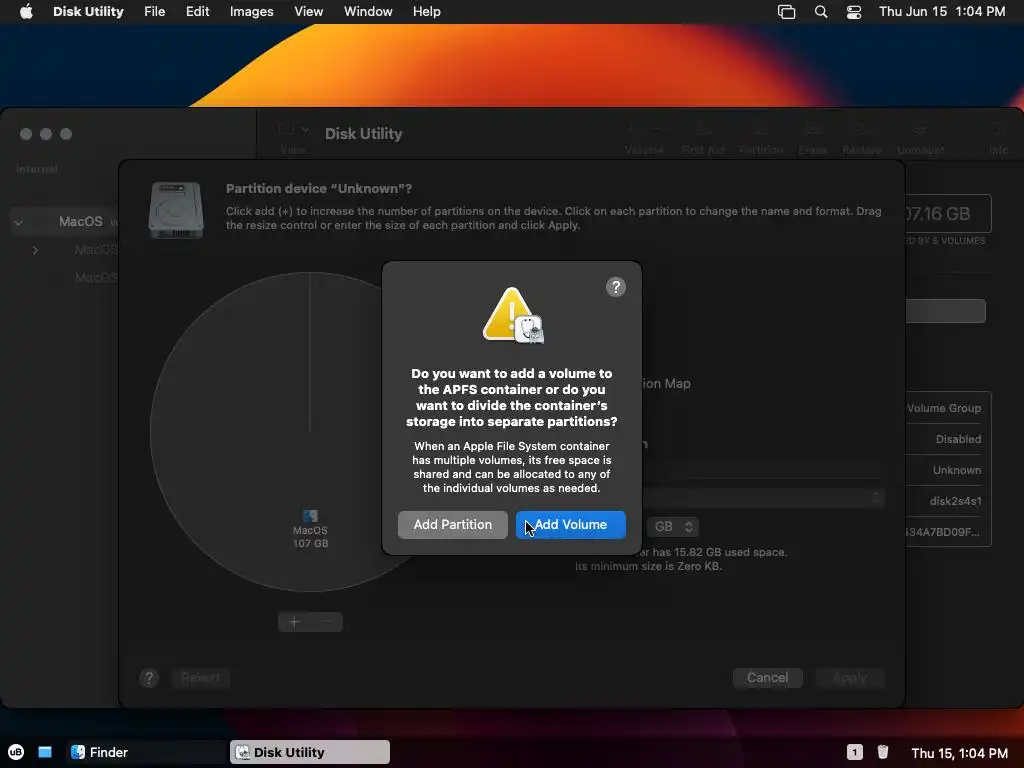
Task: Click the partition format dropdown field
Action: [763, 498]
